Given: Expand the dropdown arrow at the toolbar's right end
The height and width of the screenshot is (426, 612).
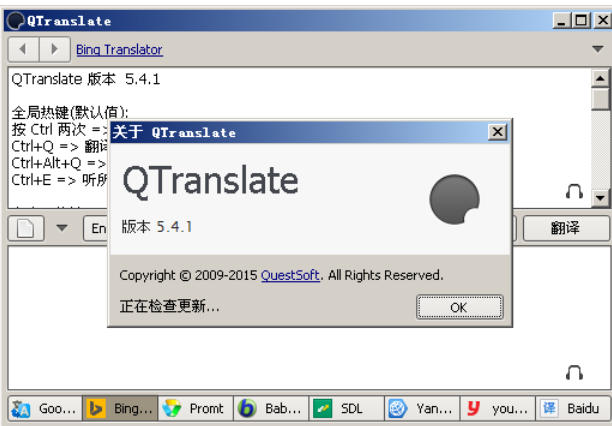Looking at the screenshot, I should click(x=598, y=49).
